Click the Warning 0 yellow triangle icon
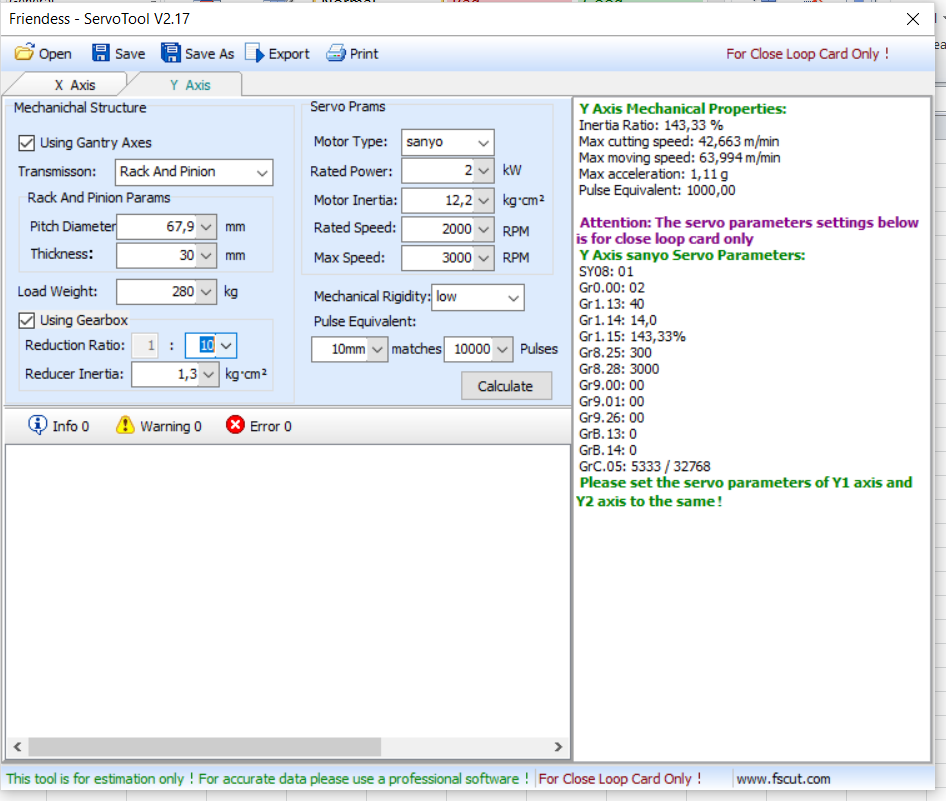The width and height of the screenshot is (946, 801). pyautogui.click(x=125, y=425)
